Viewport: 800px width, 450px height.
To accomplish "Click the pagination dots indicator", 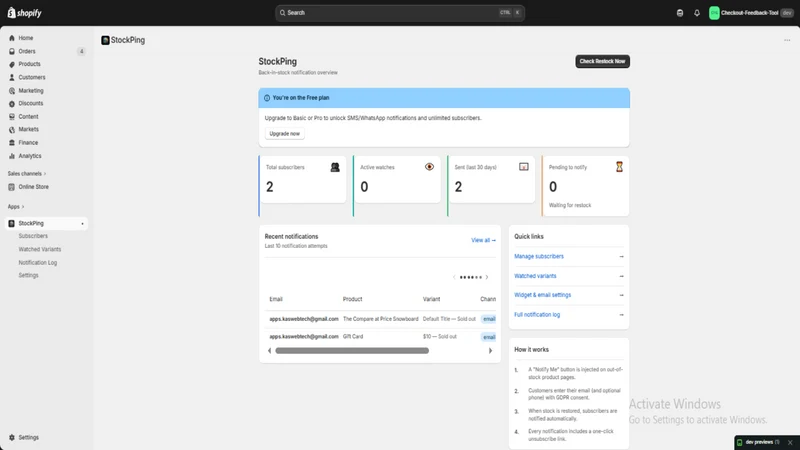I will point(470,278).
